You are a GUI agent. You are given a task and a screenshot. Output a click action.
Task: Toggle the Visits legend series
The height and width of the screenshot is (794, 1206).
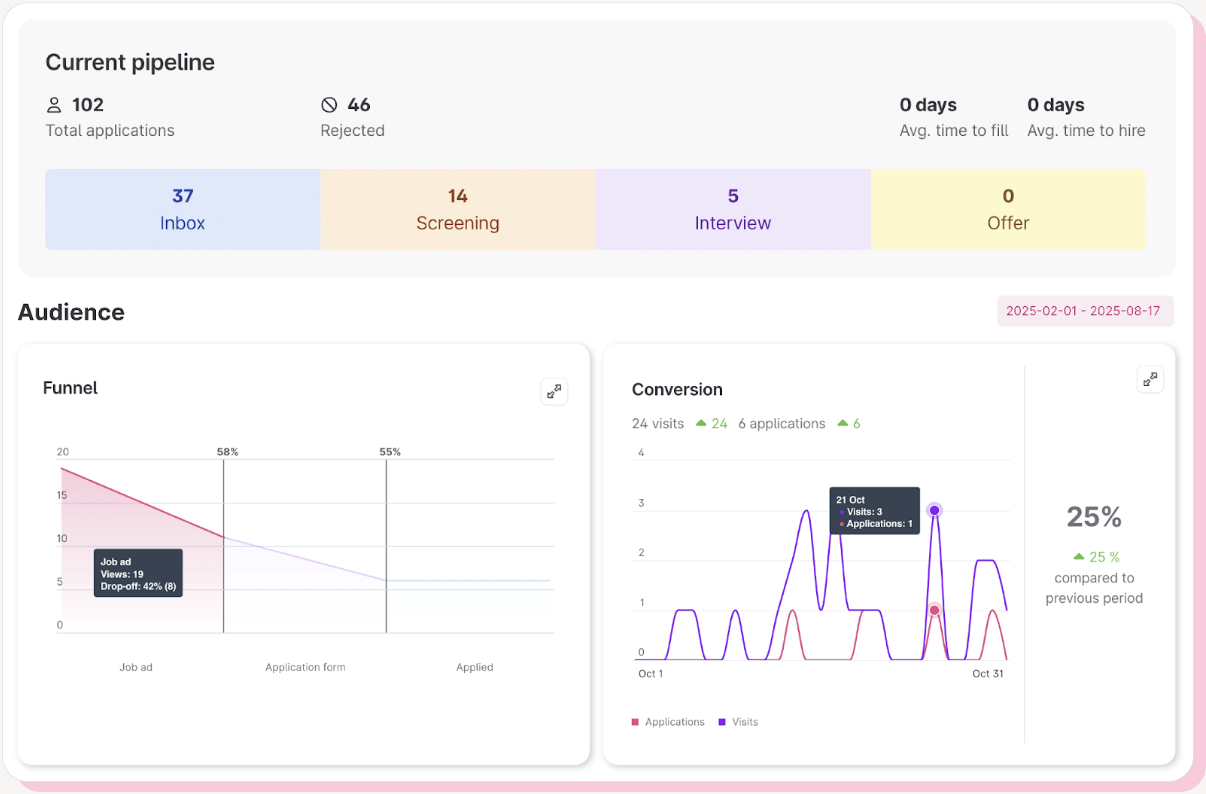tap(738, 722)
